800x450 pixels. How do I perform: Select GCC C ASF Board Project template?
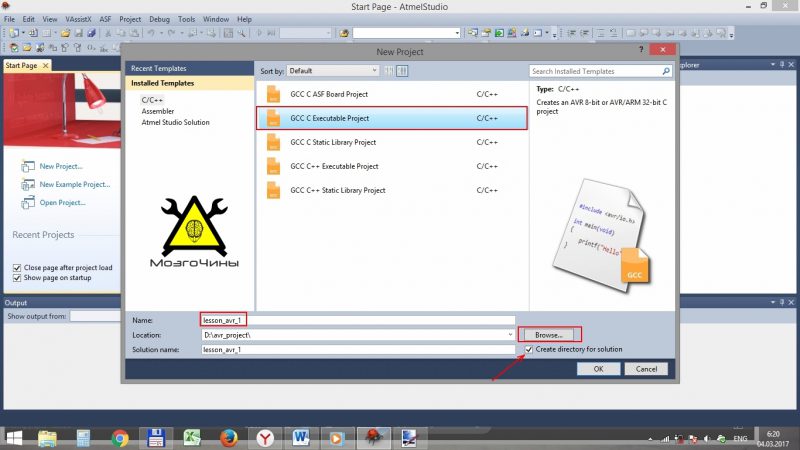click(392, 94)
